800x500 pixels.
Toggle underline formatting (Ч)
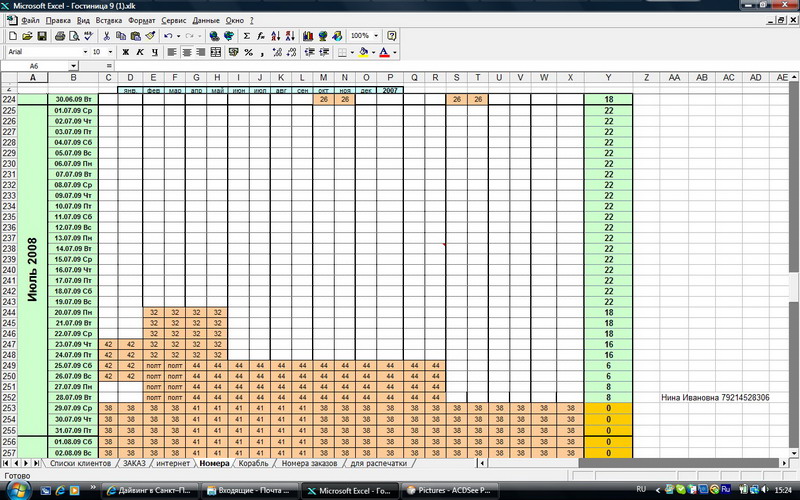[x=154, y=52]
